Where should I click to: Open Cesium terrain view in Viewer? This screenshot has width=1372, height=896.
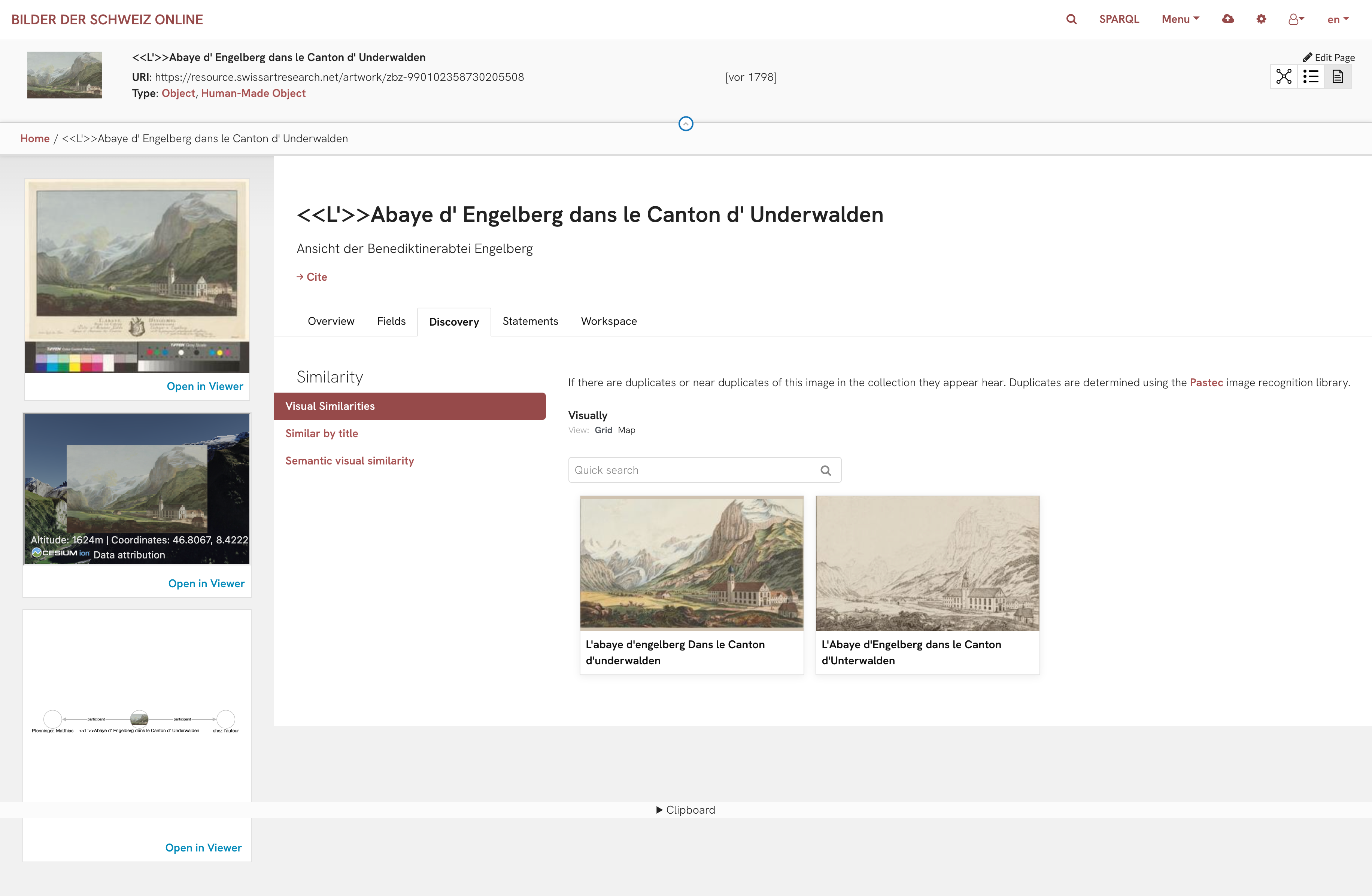(206, 584)
